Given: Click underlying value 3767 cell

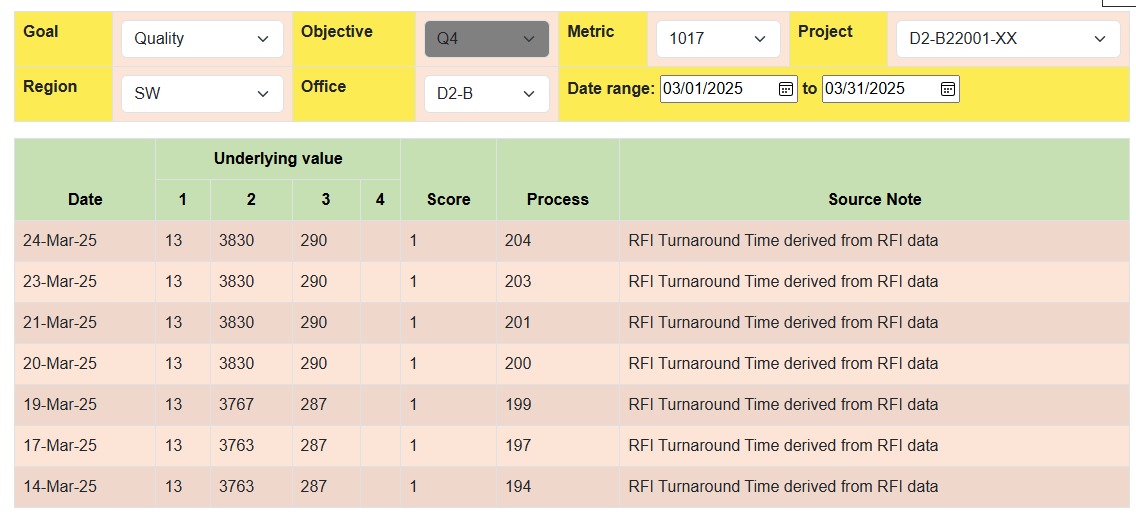Looking at the screenshot, I should click(237, 405).
